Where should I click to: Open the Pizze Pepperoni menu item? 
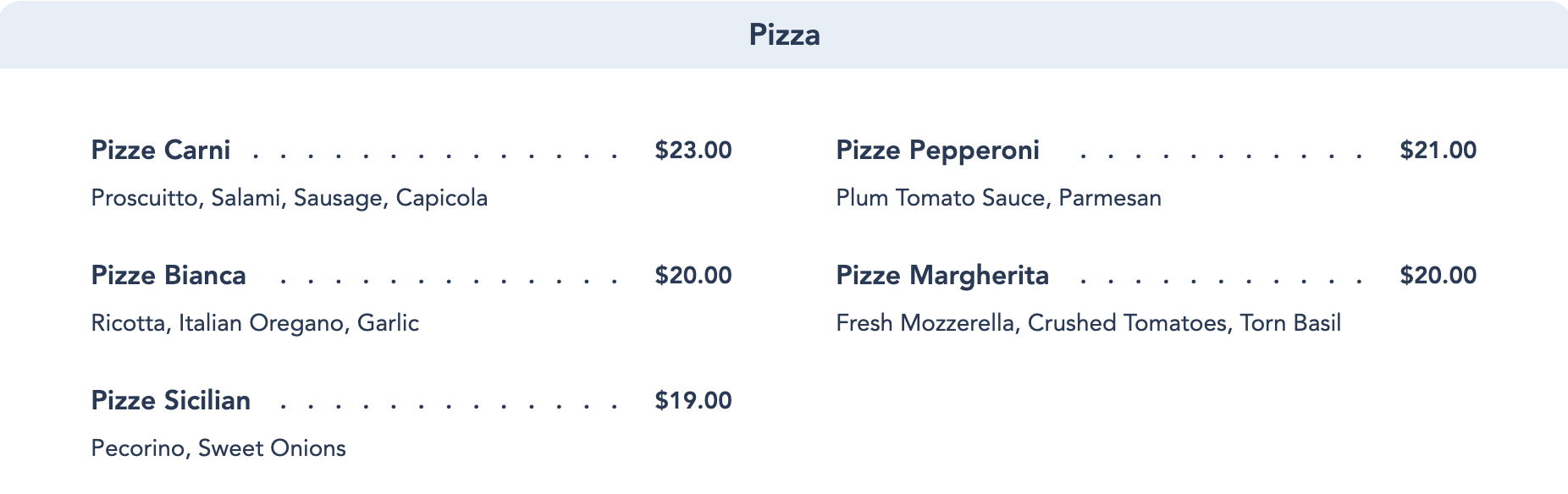[937, 150]
